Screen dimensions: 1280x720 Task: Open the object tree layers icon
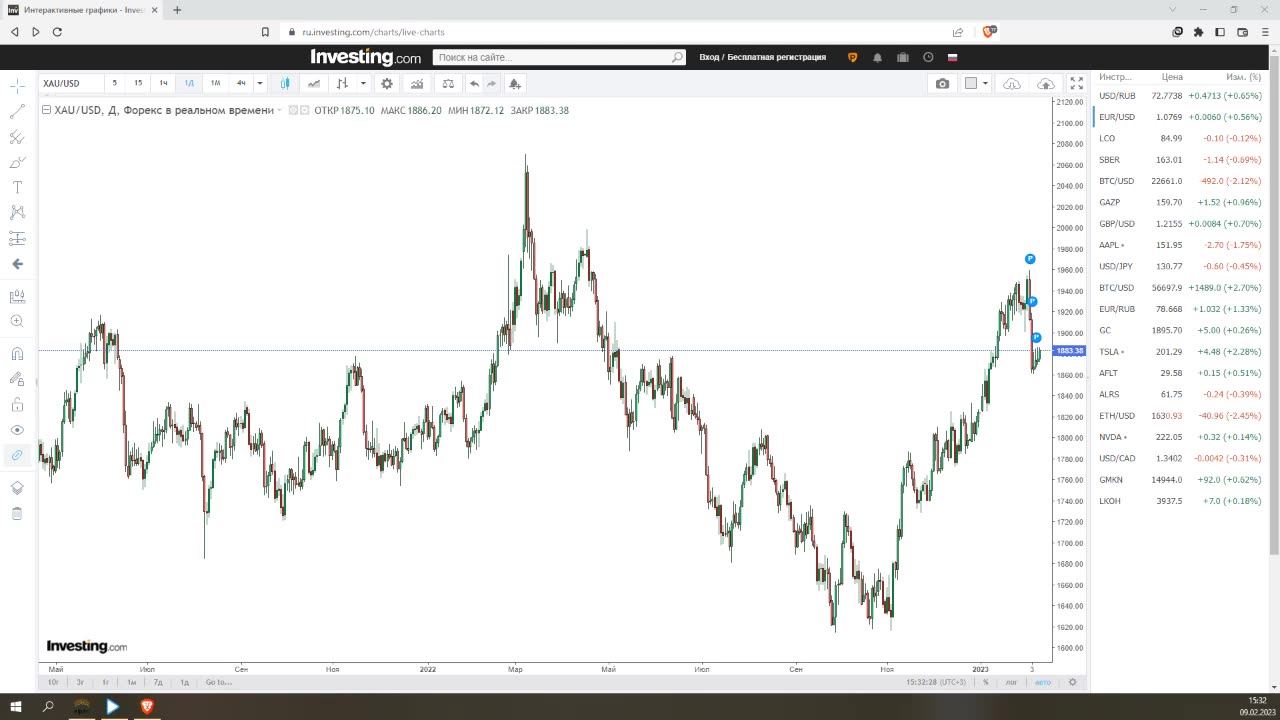coord(17,488)
